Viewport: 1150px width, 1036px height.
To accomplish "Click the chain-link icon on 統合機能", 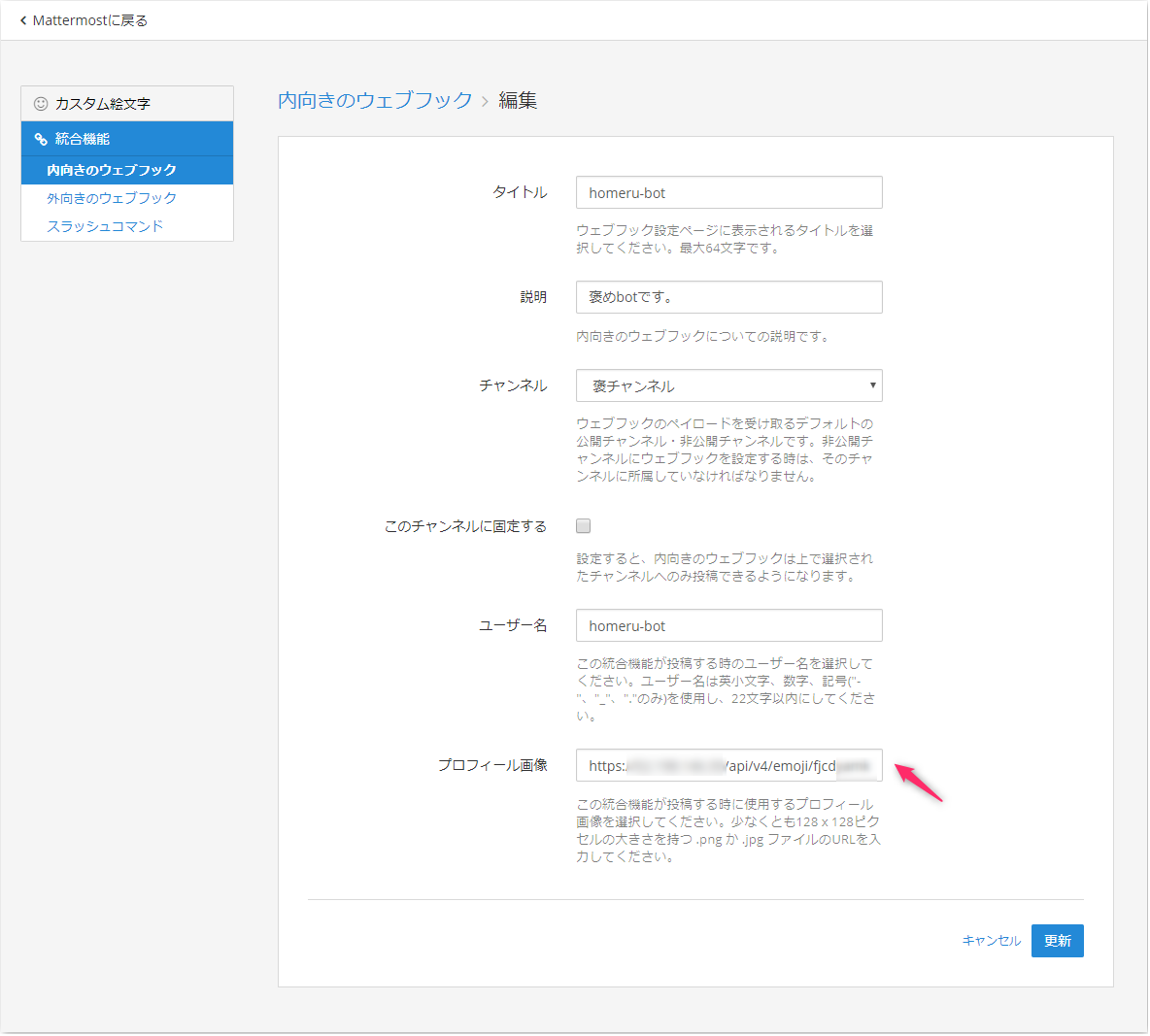I will coord(42,138).
